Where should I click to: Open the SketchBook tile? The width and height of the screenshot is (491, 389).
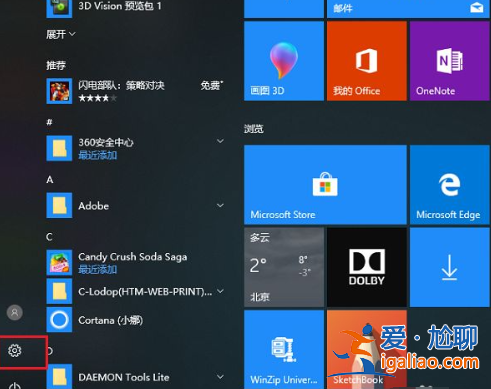tap(367, 350)
